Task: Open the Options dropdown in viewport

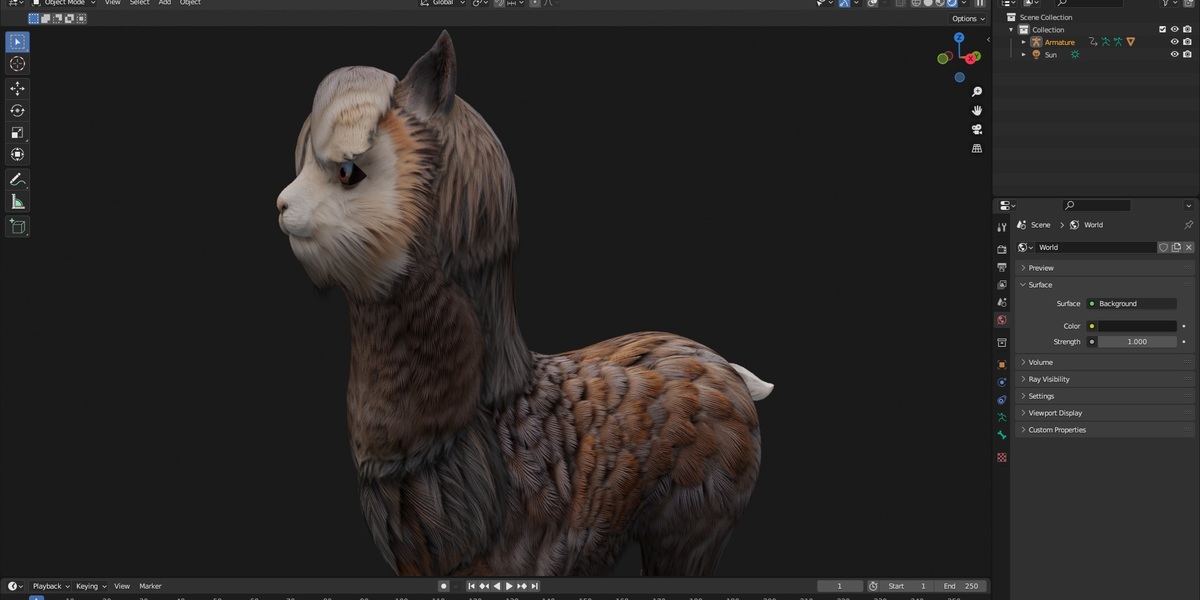Action: tap(967, 18)
